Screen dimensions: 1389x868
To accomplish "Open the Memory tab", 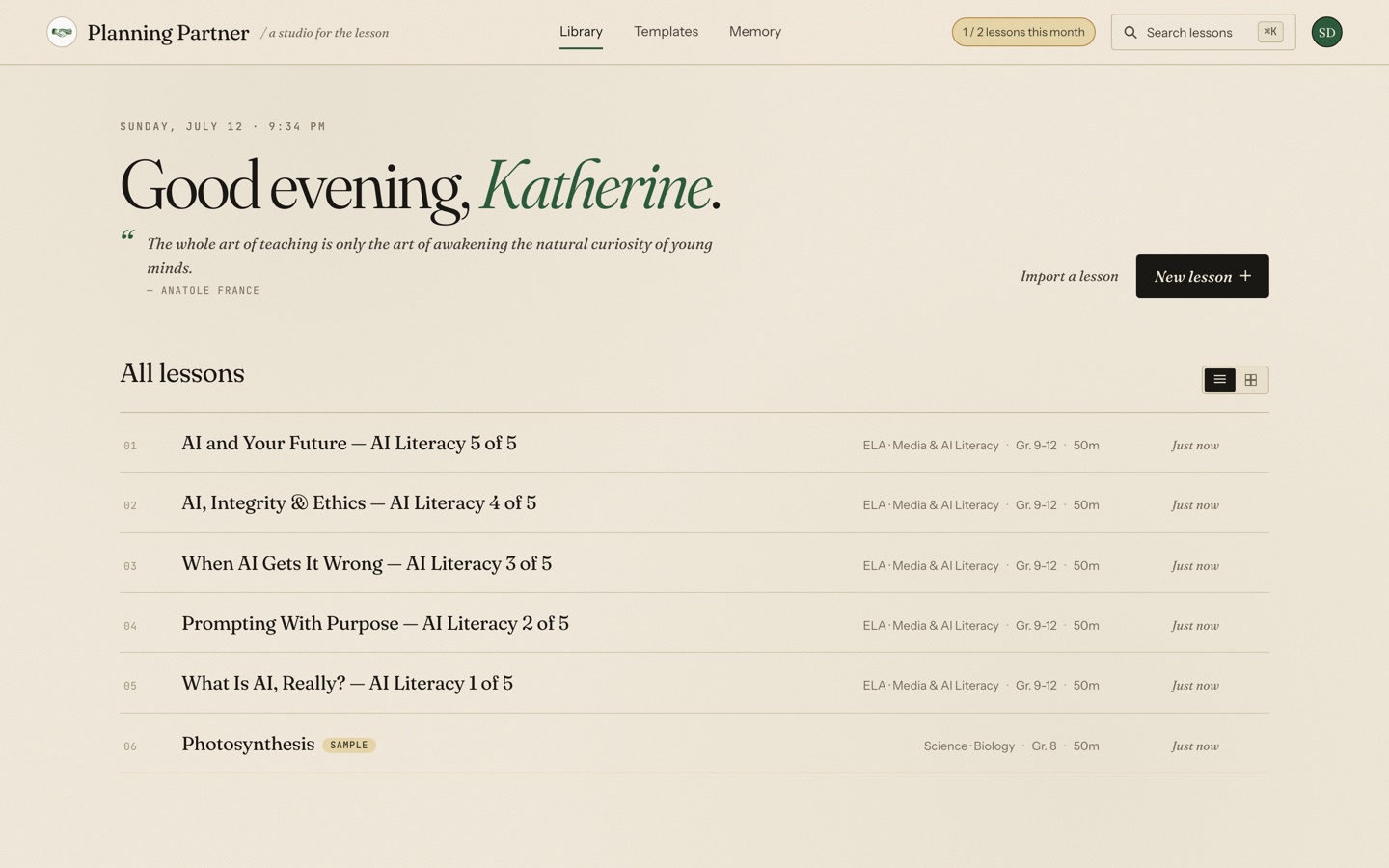I will click(x=755, y=32).
